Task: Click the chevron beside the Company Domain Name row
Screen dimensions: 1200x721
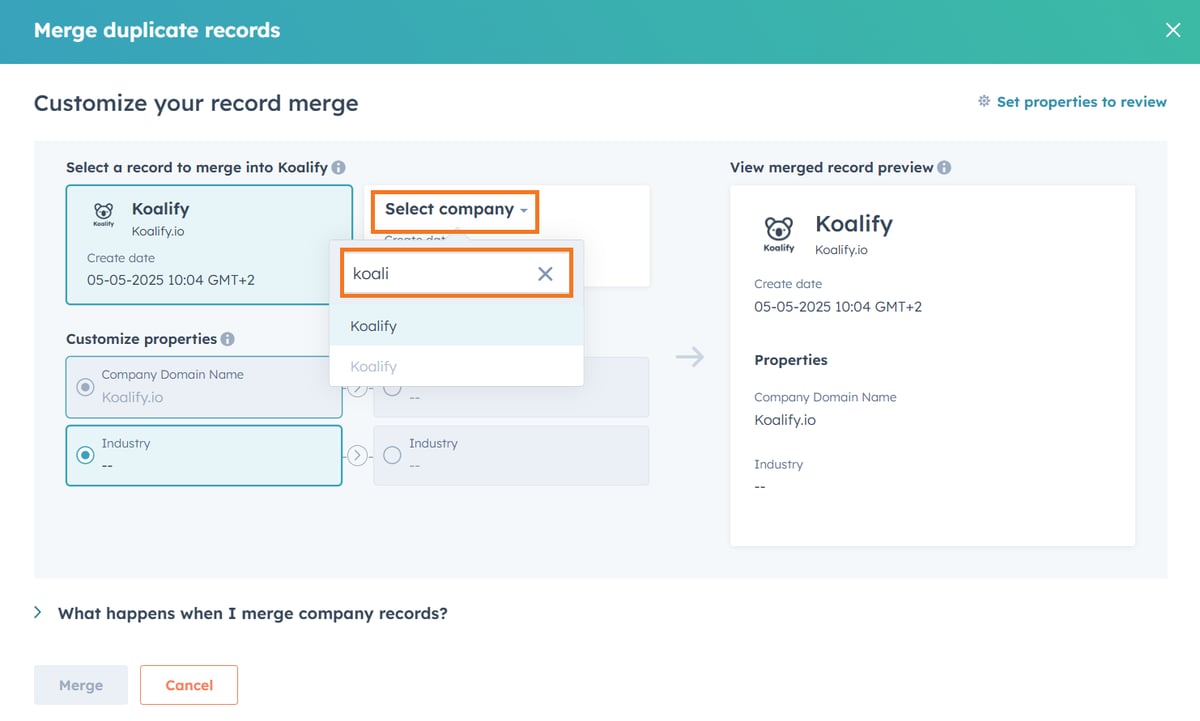Action: (x=357, y=388)
